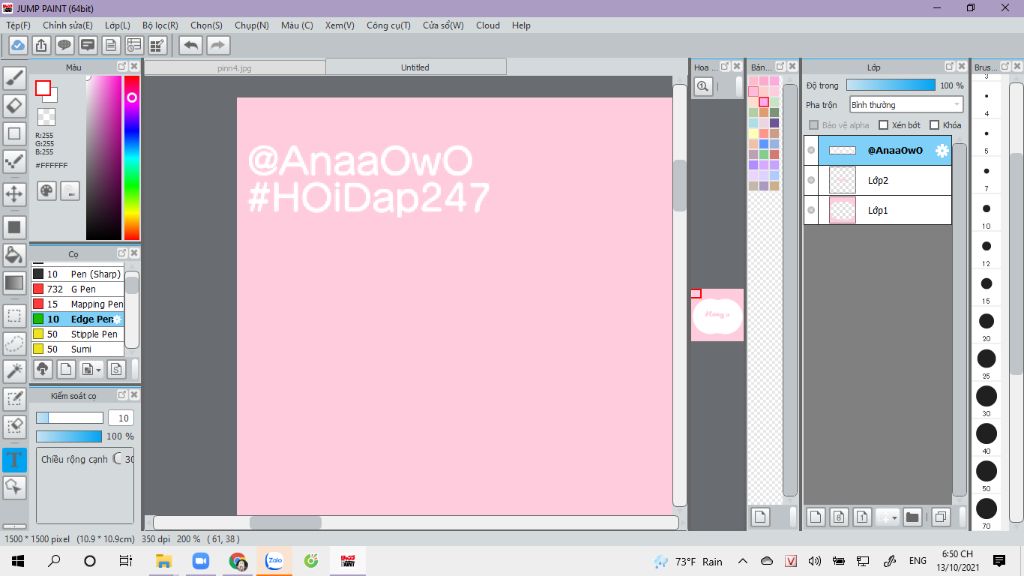Open the Tệp(F) menu
This screenshot has height=576, width=1024.
coord(18,25)
